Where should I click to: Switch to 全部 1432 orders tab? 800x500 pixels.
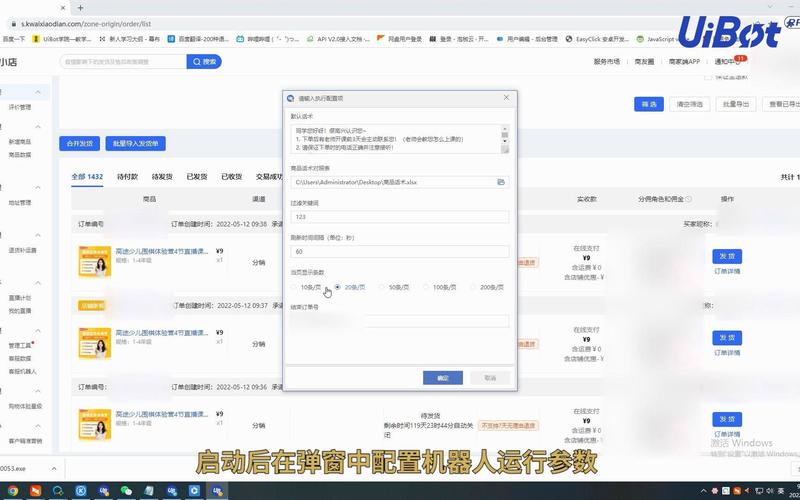point(87,177)
